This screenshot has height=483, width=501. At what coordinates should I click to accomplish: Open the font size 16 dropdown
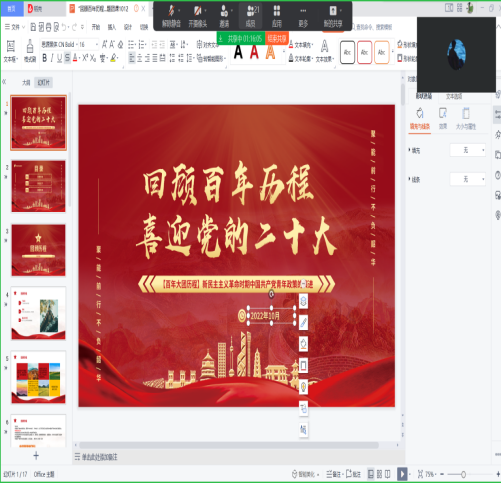[x=88, y=44]
